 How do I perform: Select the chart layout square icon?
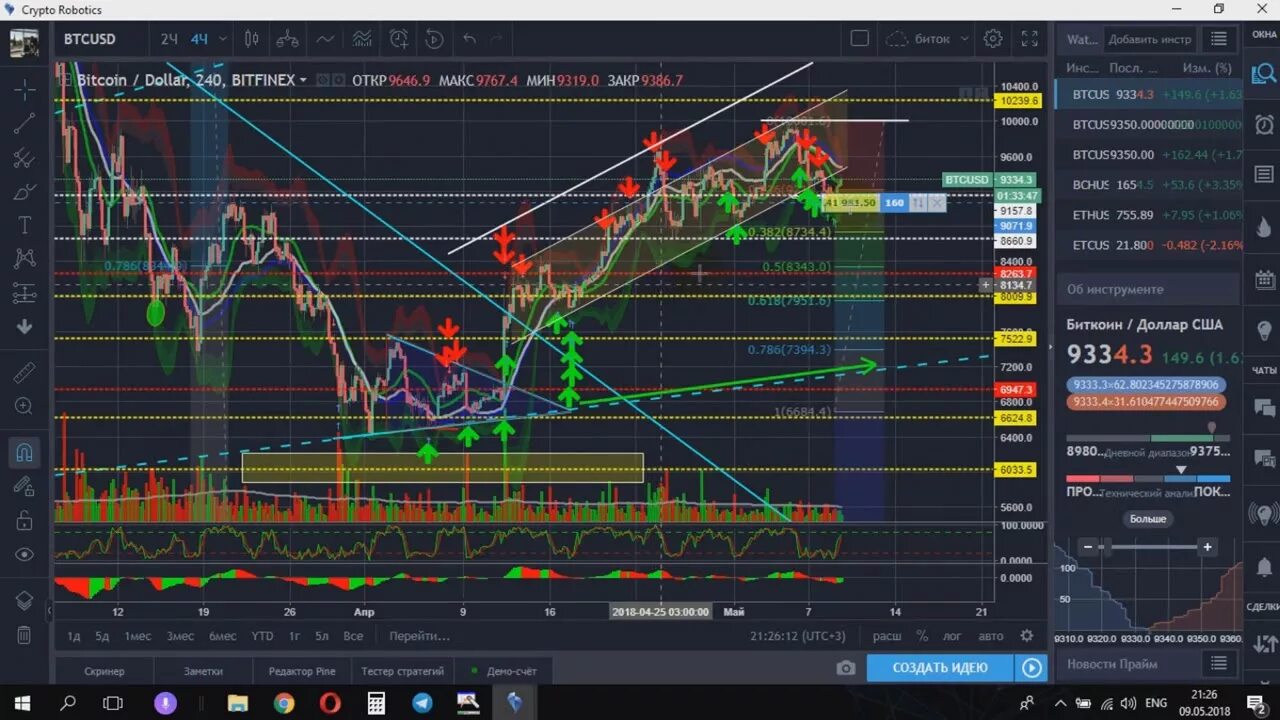[860, 39]
